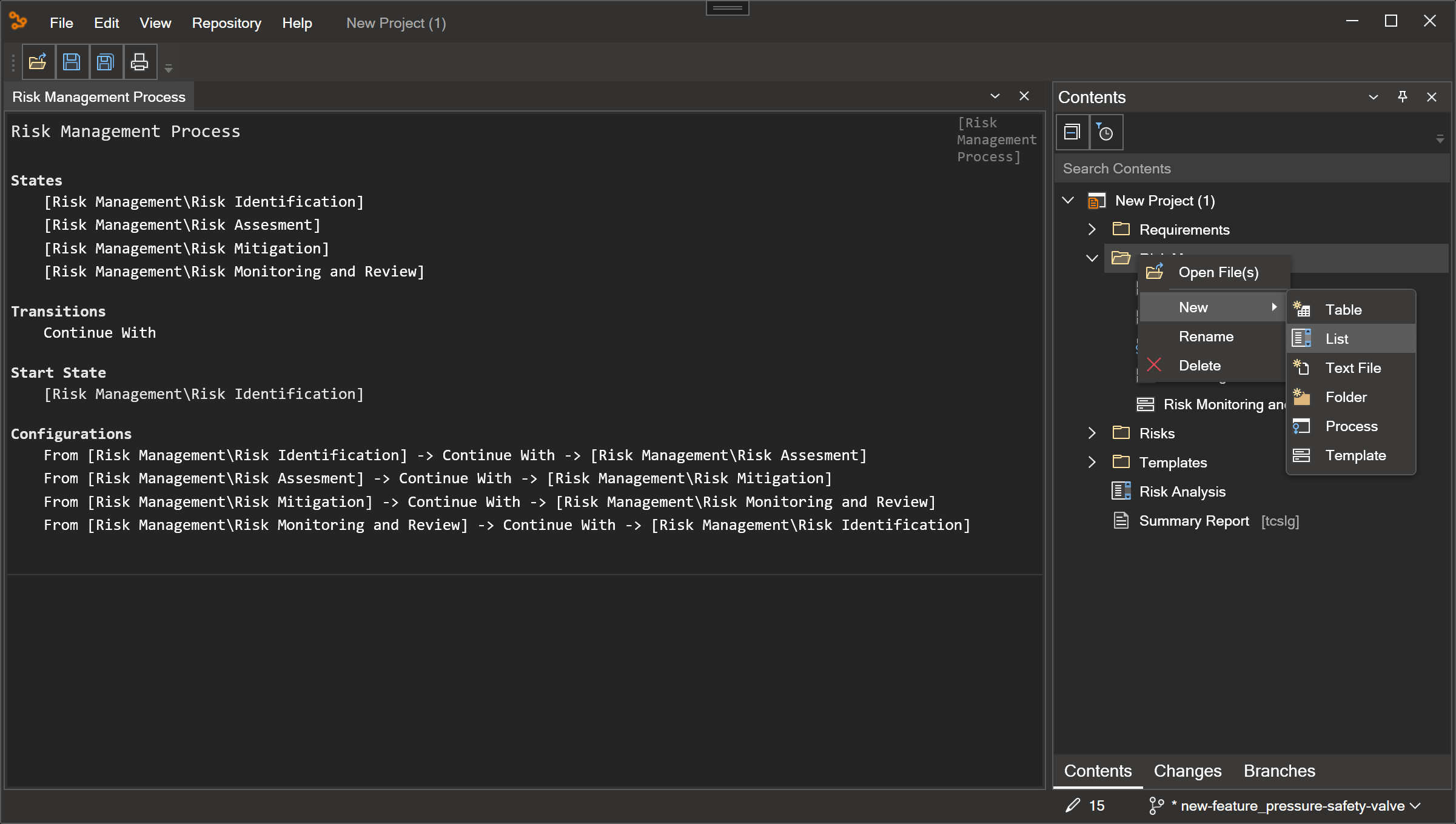The image size is (1456, 824).
Task: Select Rename from the context menu
Action: pos(1207,335)
